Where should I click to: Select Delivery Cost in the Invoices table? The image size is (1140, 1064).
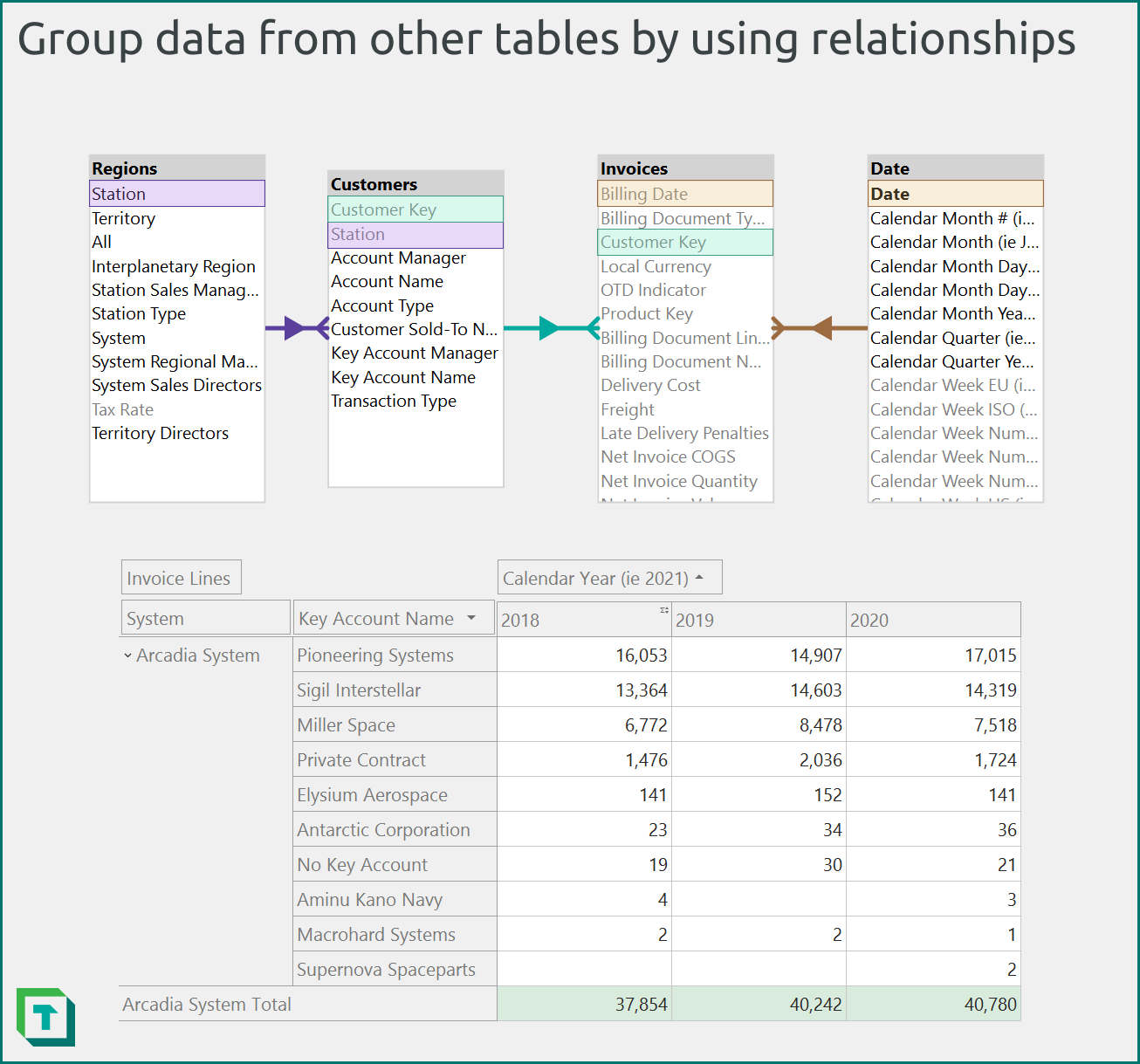pos(650,384)
